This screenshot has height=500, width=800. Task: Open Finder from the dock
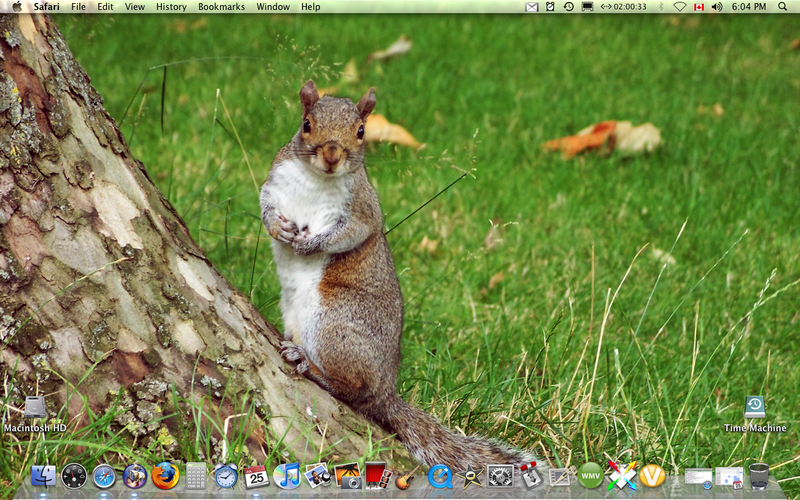pos(43,476)
